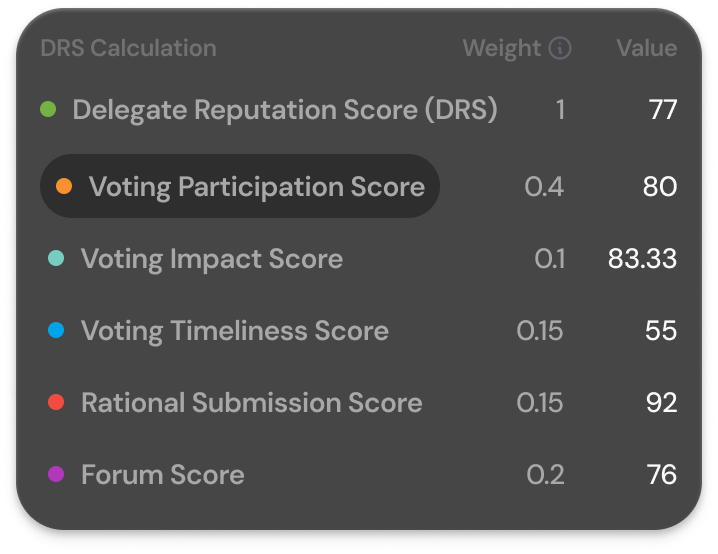718x554 pixels.
Task: Open Delegate Reputation Score (DRS) label
Action: coord(285,110)
